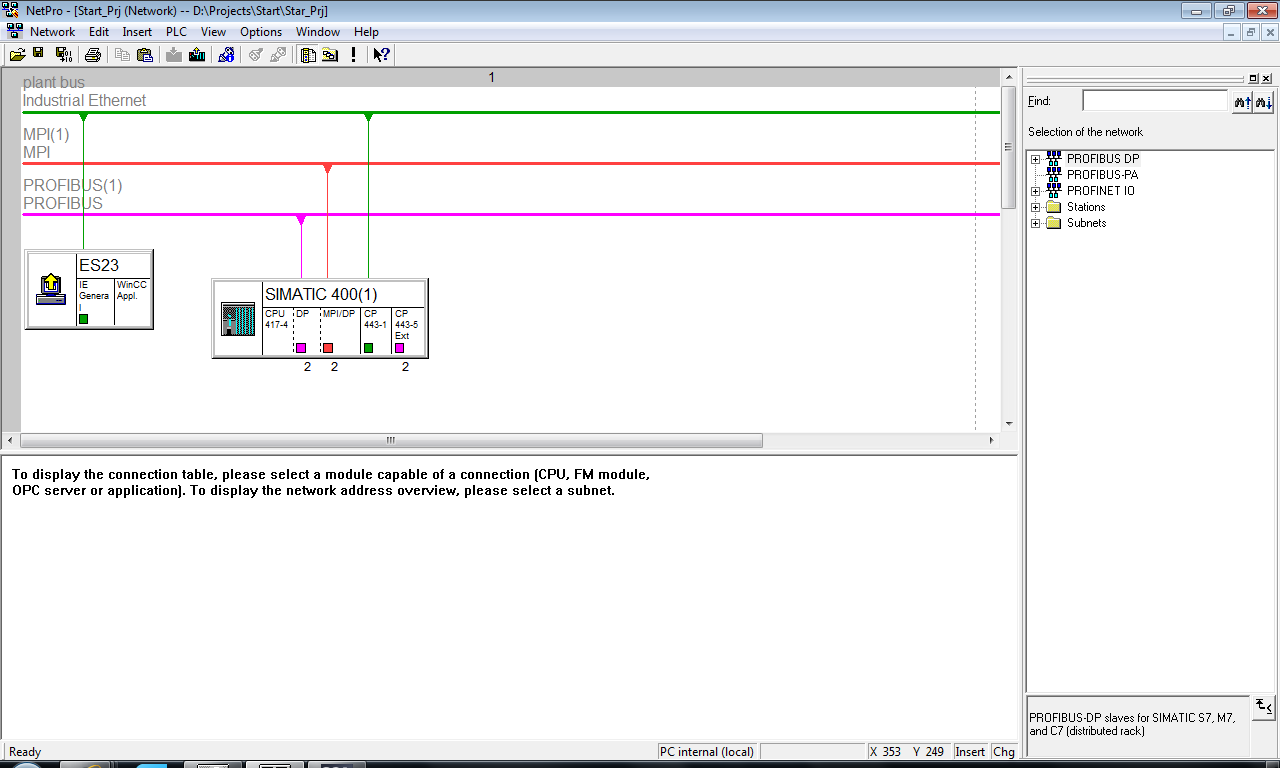Click the Paste toolbar icon
Screen dimensions: 1280x768
coord(145,54)
